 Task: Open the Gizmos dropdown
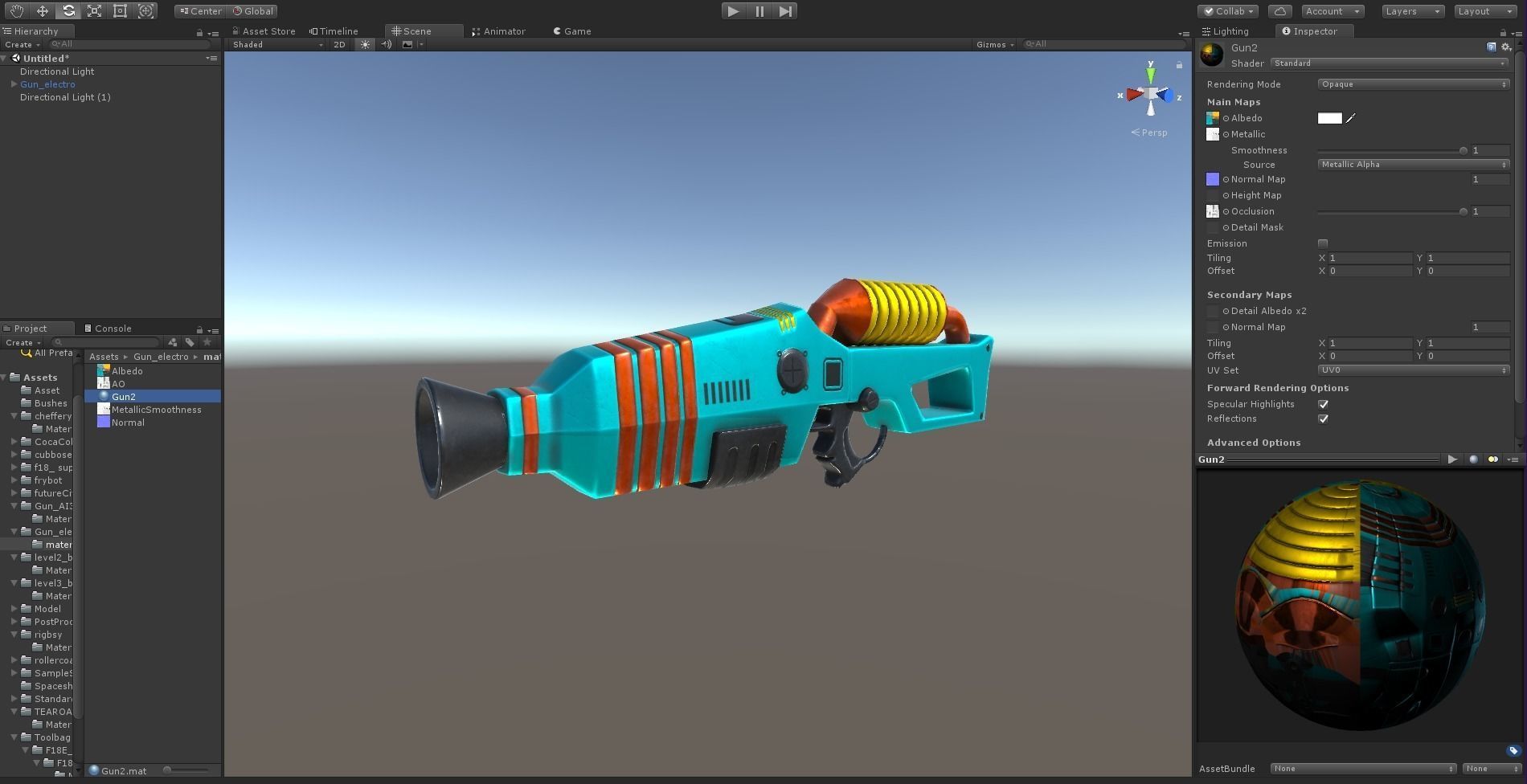tap(995, 44)
